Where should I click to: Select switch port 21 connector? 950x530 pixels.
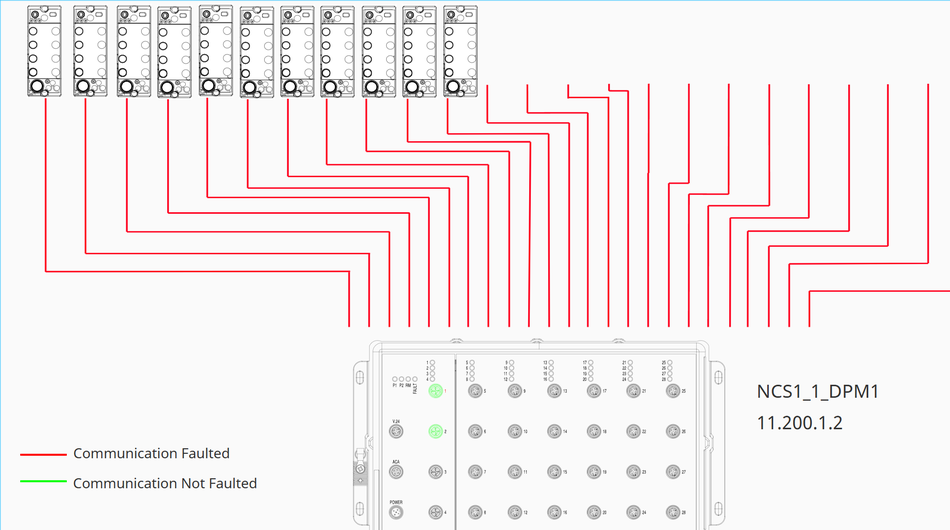click(x=632, y=391)
